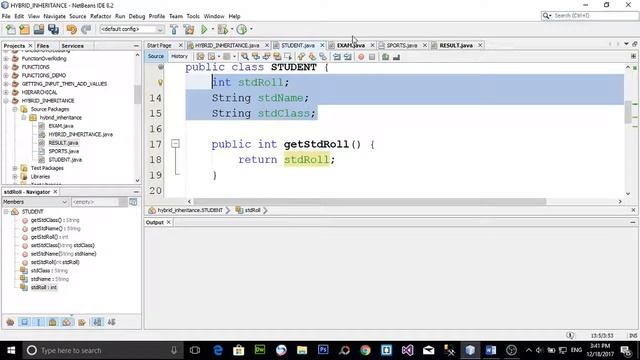Select Source view button
640x360 pixels.
point(156,56)
